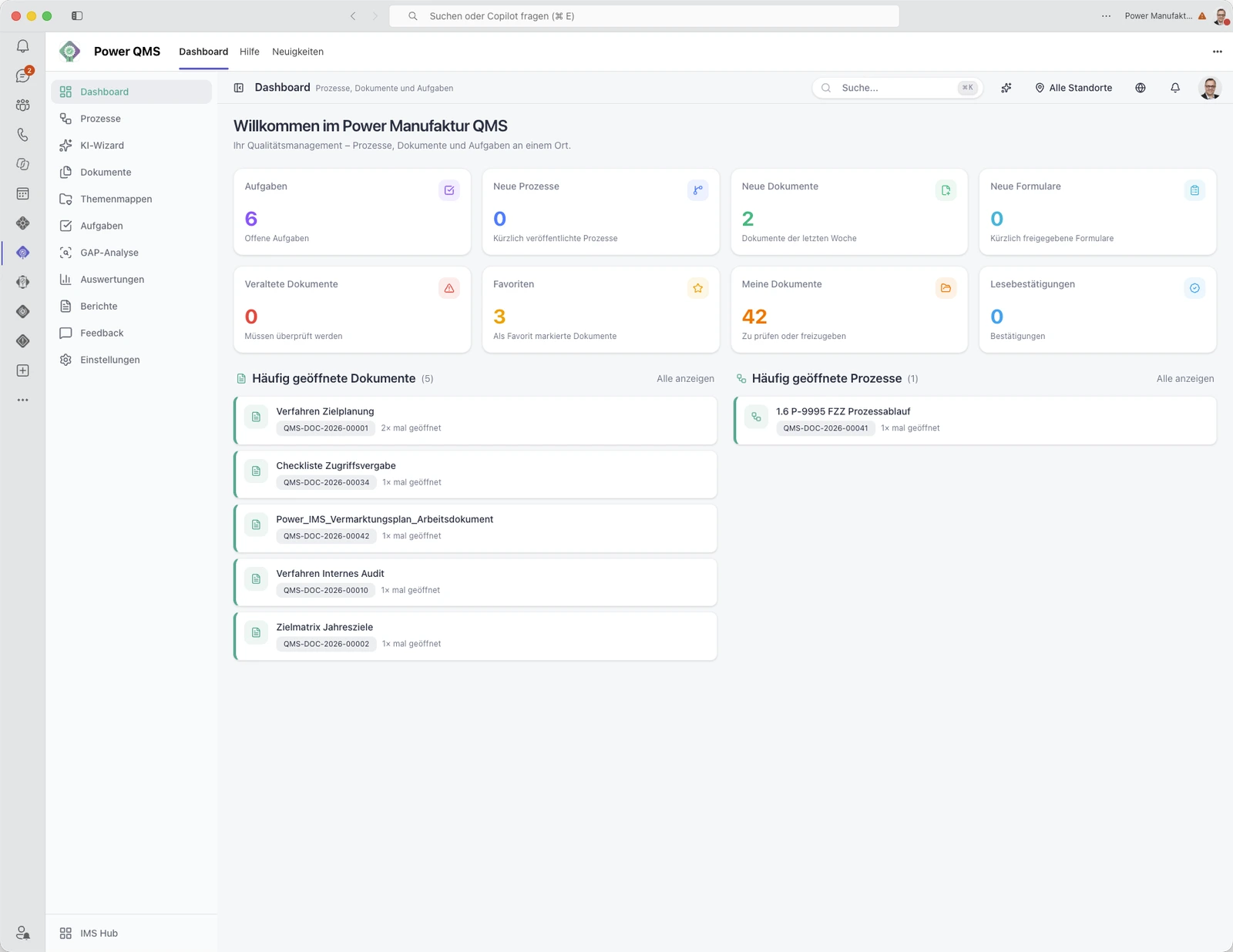Switch to the Neuigkeiten tab
The image size is (1233, 952).
[x=297, y=52]
